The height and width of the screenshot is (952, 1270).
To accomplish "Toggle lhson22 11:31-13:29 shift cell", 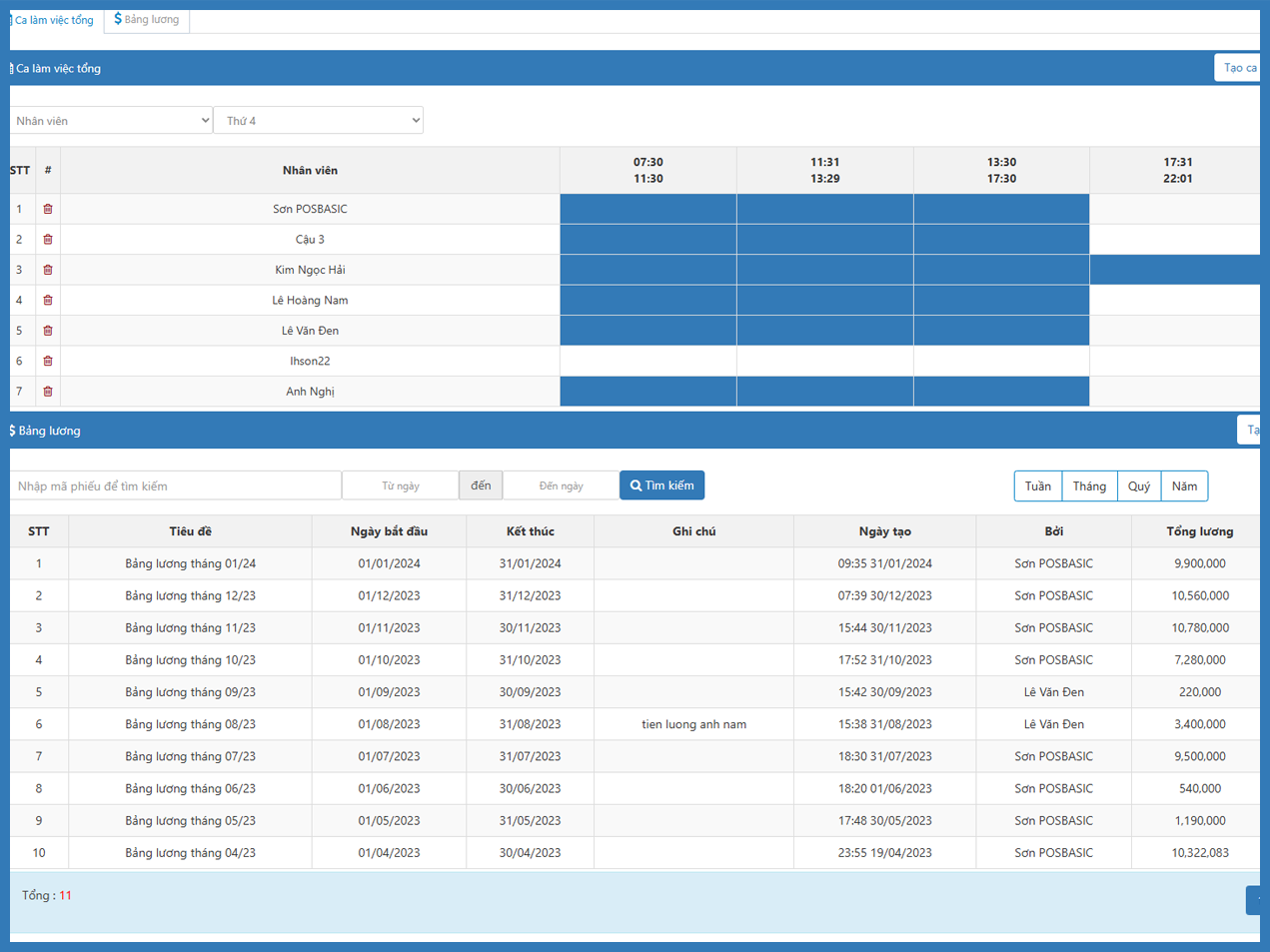I will pos(825,362).
